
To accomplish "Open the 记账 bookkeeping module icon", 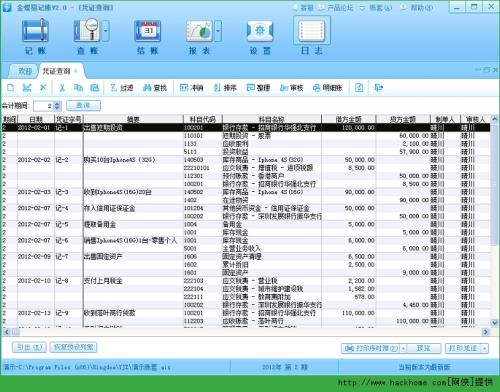I will 35,31.
